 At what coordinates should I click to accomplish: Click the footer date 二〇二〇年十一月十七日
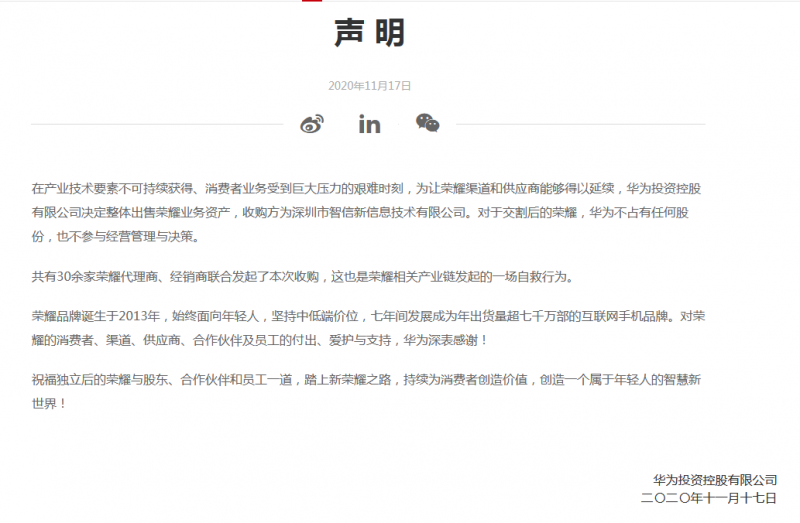tap(709, 498)
